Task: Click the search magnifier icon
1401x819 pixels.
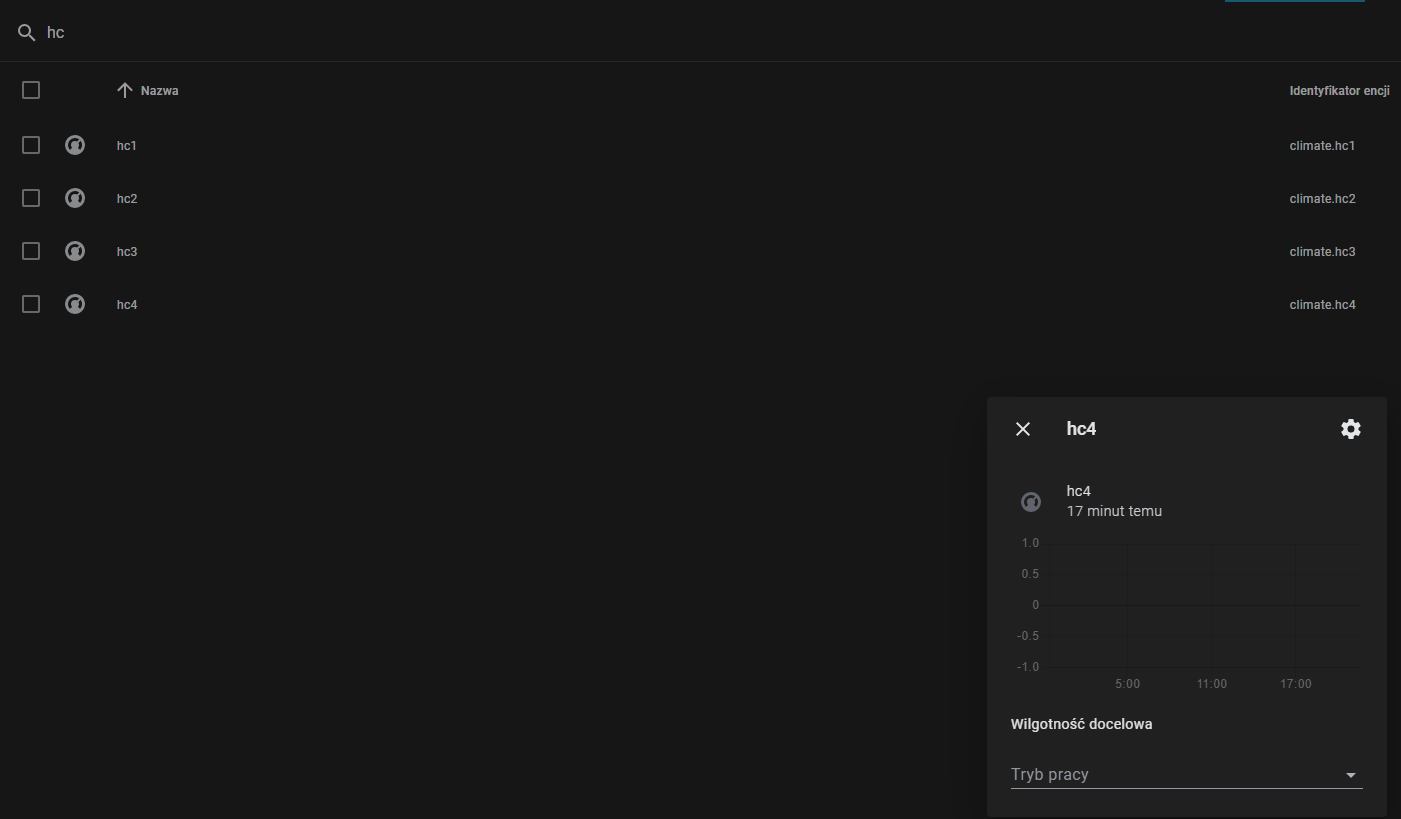Action: (x=27, y=32)
